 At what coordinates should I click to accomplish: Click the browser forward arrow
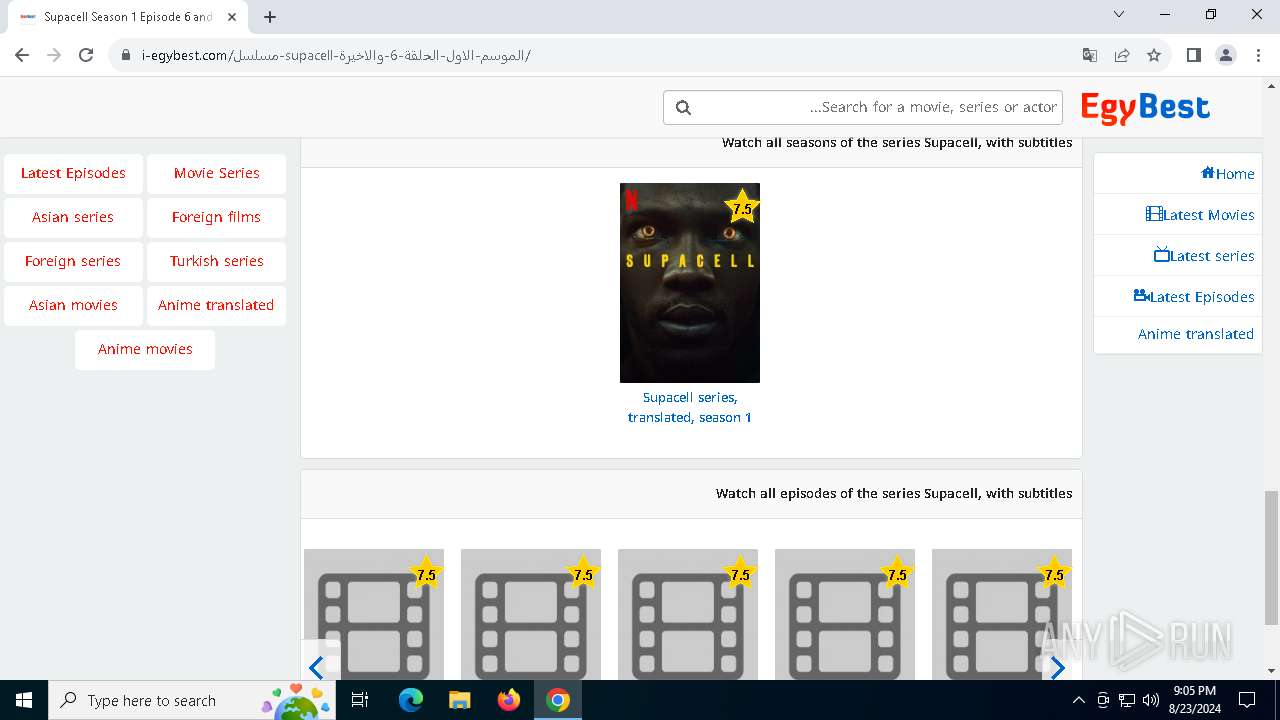(x=54, y=55)
